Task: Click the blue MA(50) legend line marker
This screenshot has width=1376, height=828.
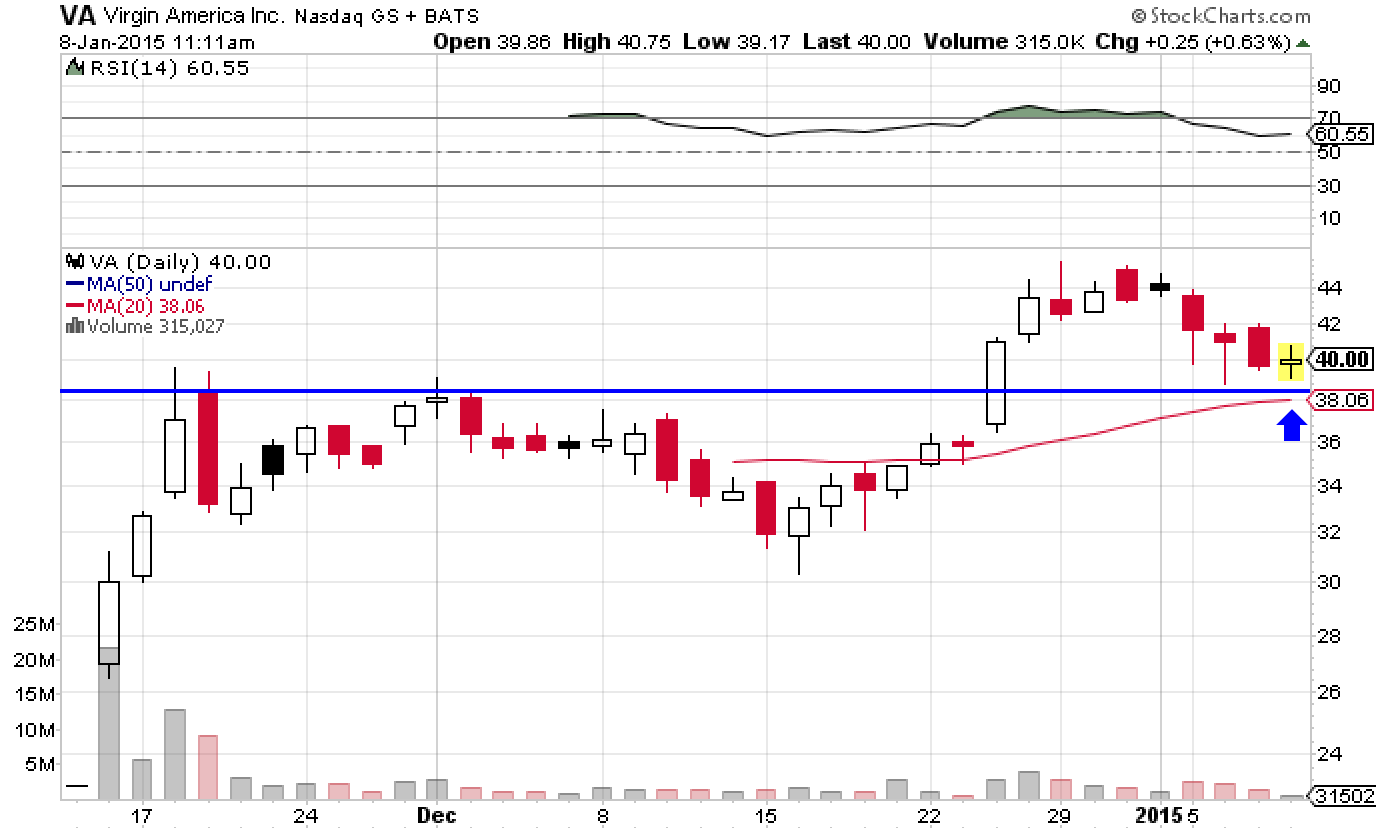Action: coord(73,284)
